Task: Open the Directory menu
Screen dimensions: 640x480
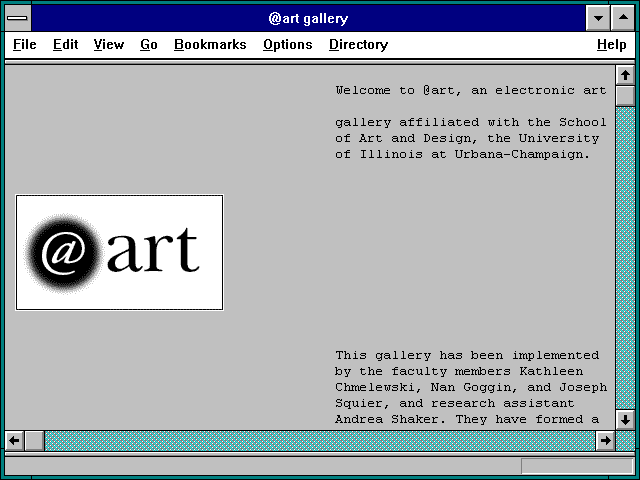Action: [358, 44]
